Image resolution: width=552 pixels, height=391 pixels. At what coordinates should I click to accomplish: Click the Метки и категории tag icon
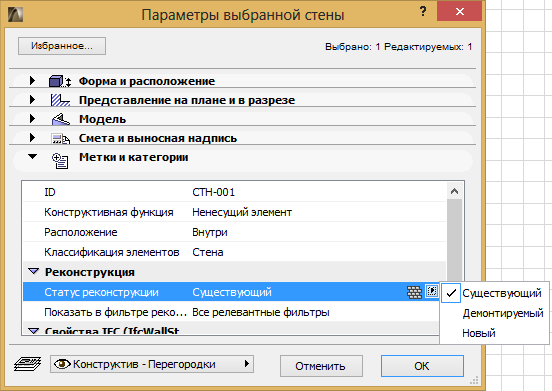60,161
